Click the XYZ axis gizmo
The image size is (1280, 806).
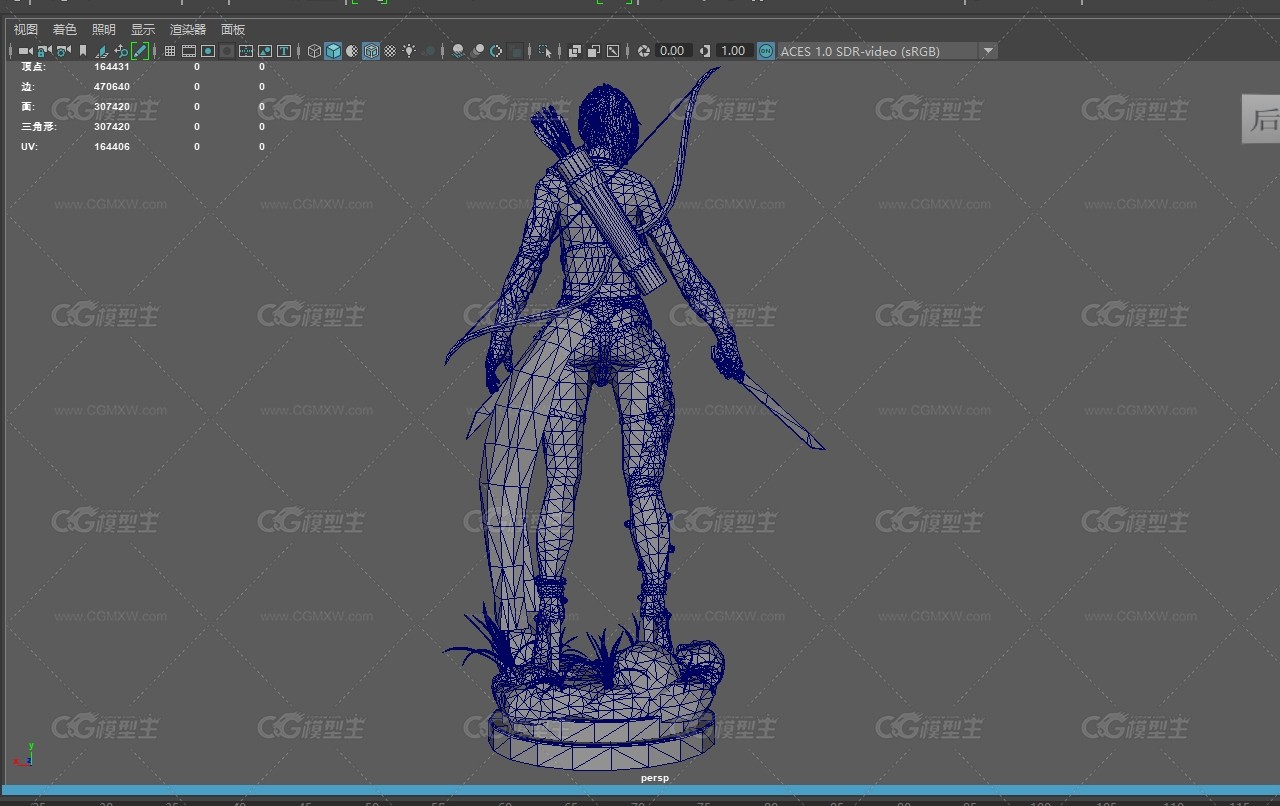24,754
